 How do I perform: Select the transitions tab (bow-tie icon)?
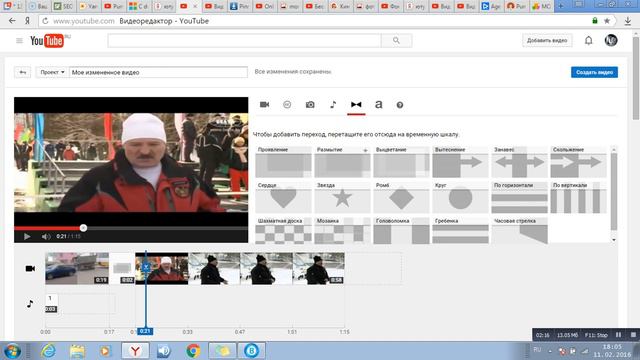point(356,104)
